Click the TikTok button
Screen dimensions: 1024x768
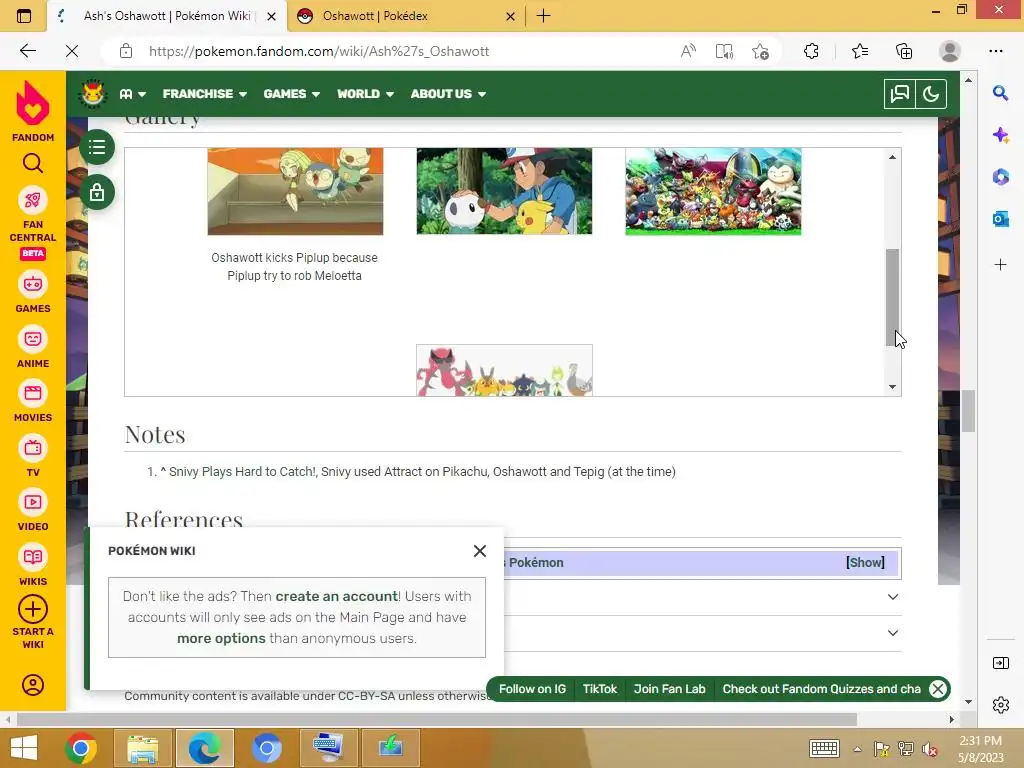[x=600, y=689]
